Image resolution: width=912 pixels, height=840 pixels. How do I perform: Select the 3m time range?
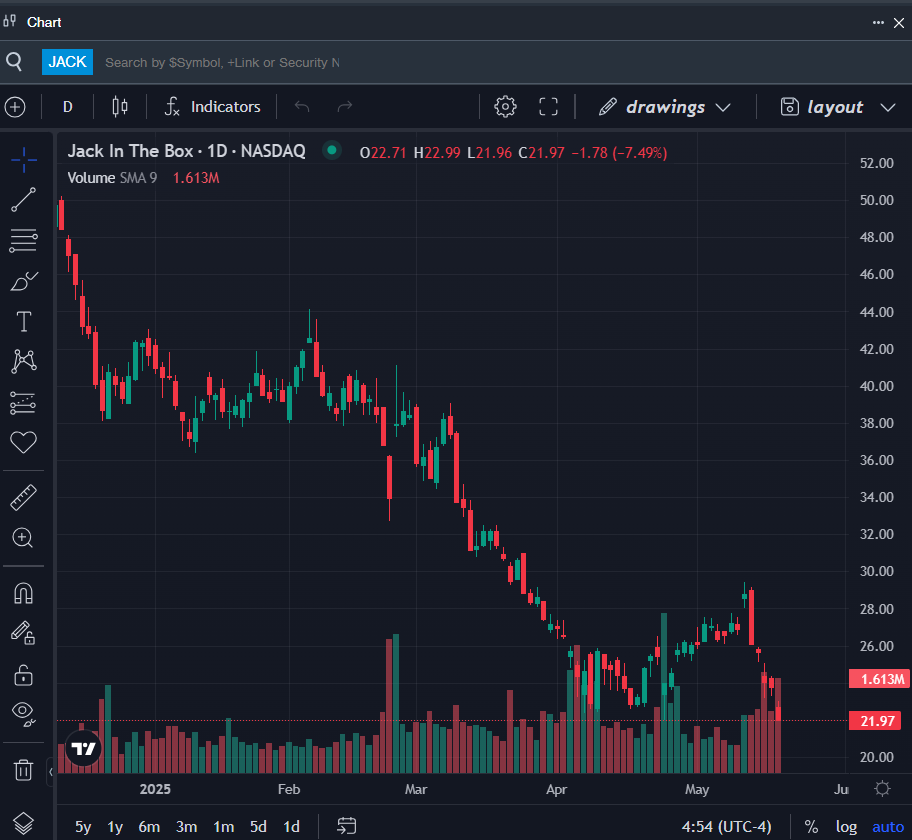(x=187, y=827)
